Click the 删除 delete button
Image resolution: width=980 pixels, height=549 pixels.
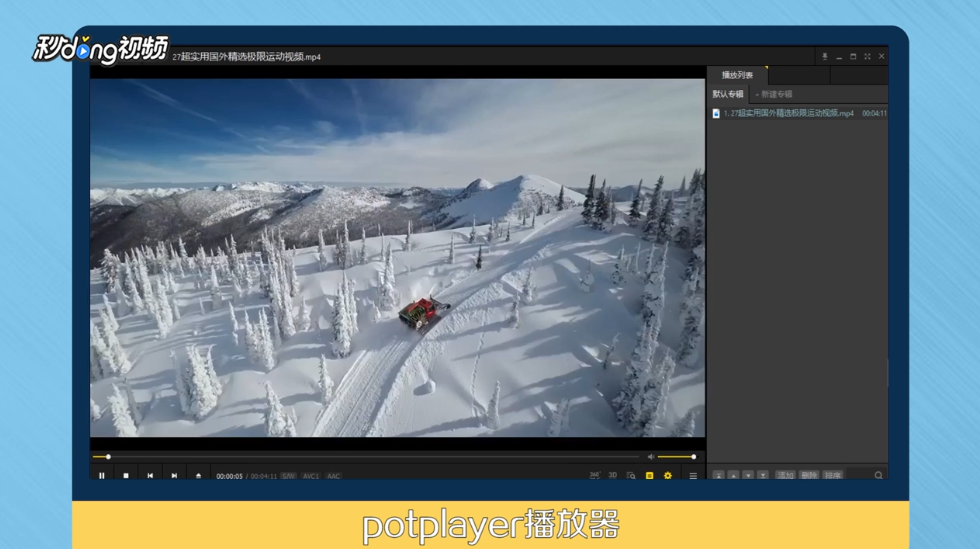[x=809, y=476]
